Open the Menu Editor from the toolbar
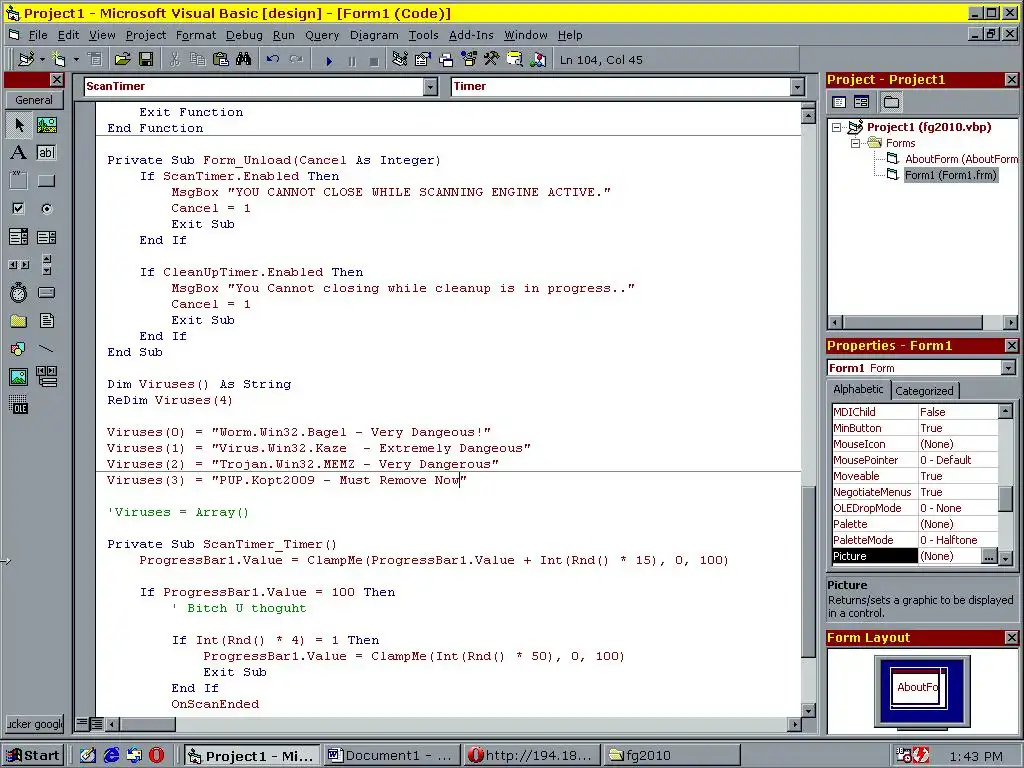The height and width of the screenshot is (768, 1024). [x=95, y=60]
